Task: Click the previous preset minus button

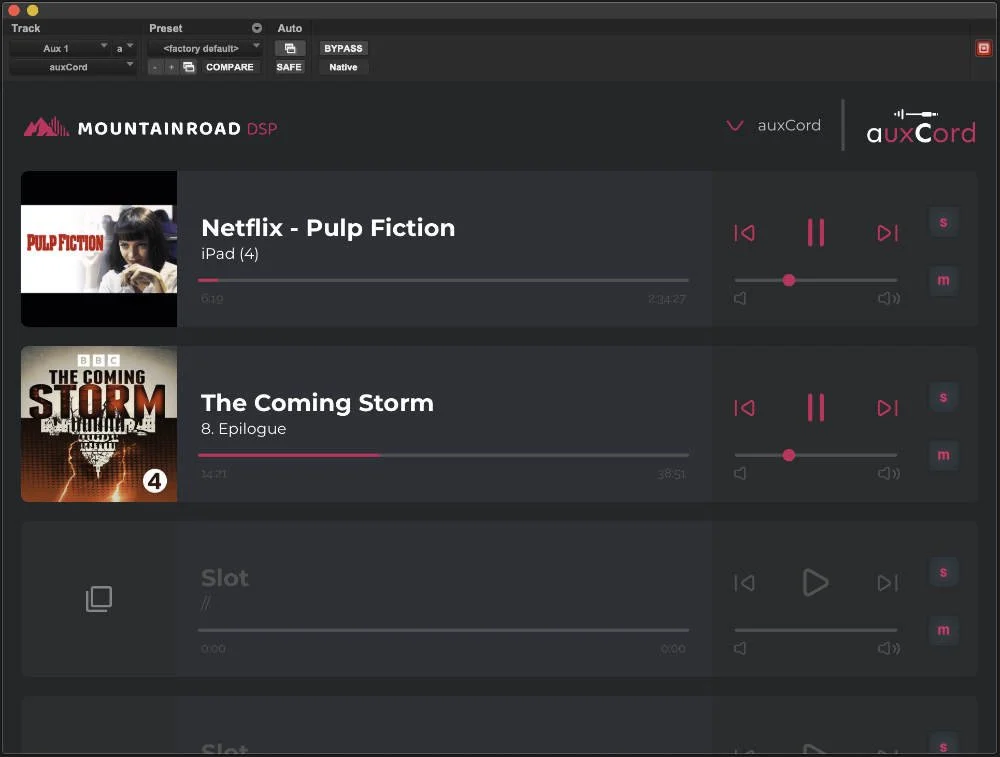Action: (155, 67)
